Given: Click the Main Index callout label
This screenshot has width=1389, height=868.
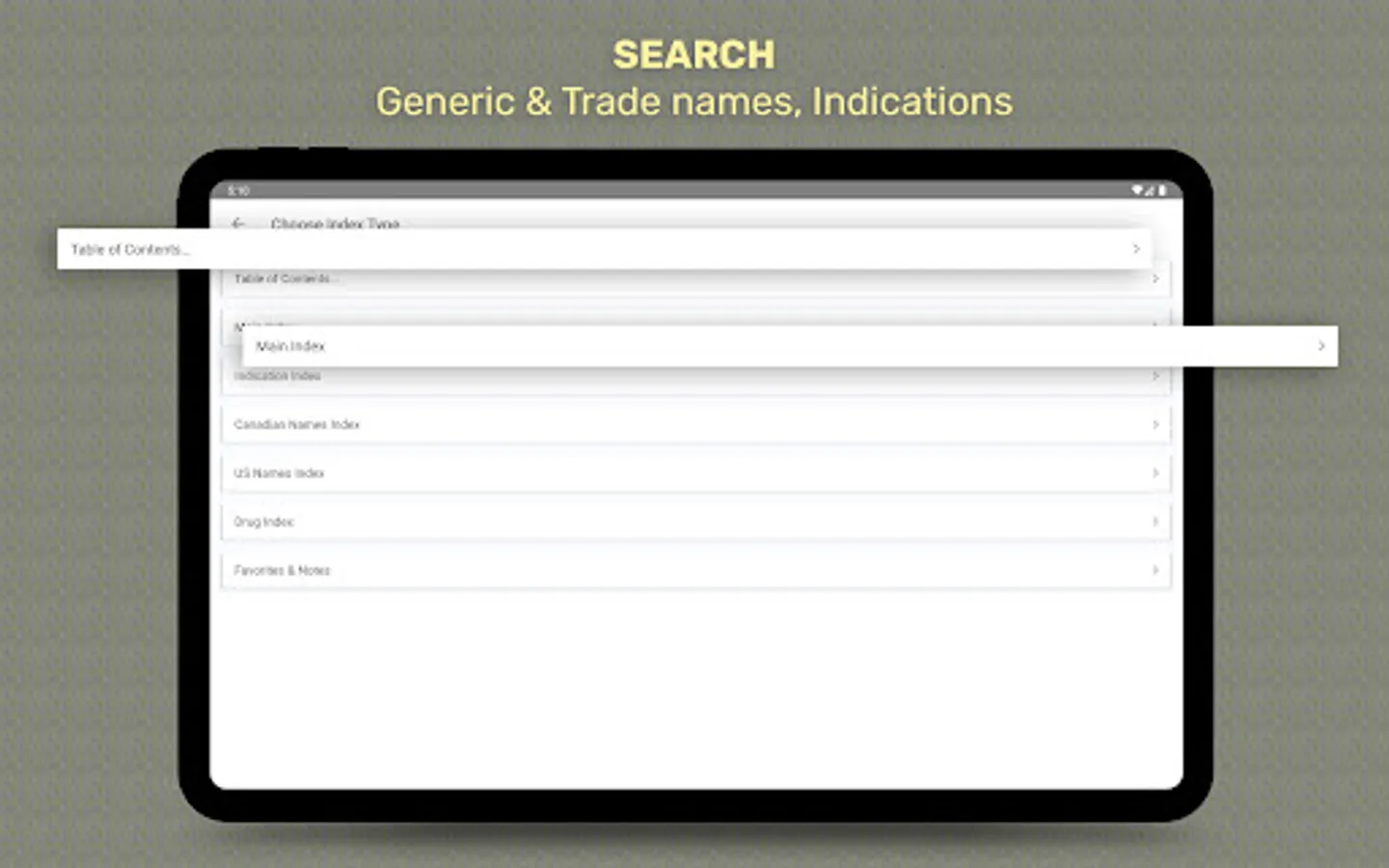Looking at the screenshot, I should (x=292, y=346).
